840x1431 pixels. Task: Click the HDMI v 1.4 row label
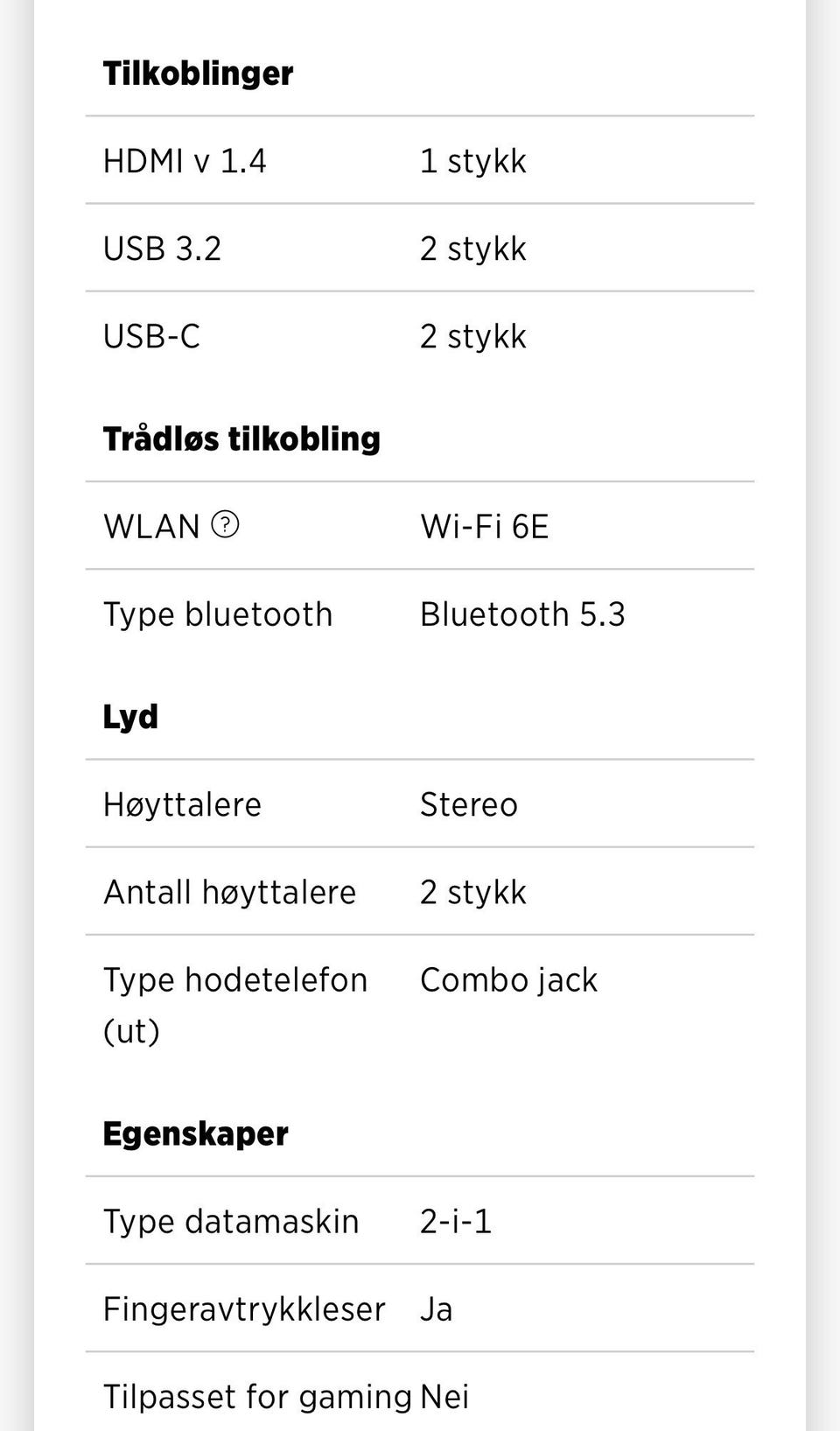coord(185,161)
